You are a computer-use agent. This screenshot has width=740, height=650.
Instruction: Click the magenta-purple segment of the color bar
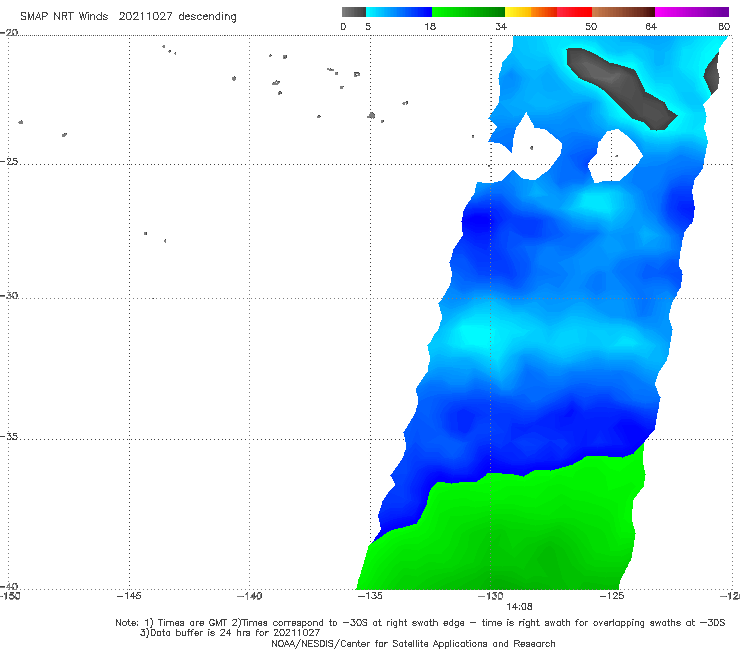coord(692,12)
